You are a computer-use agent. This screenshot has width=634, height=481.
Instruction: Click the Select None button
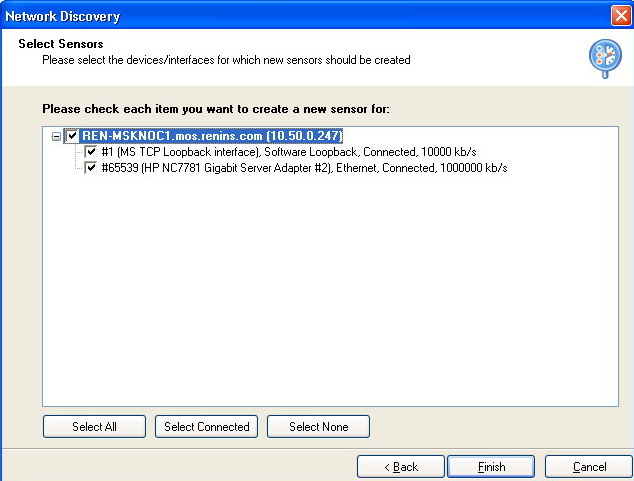(x=318, y=426)
